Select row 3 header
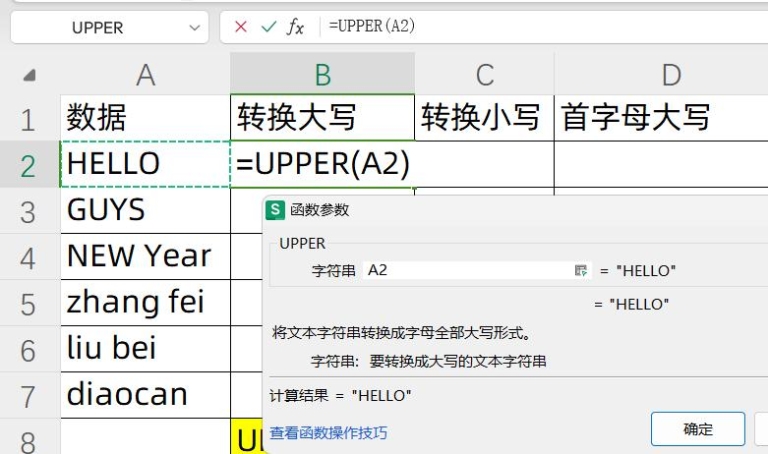768x454 pixels. point(29,211)
